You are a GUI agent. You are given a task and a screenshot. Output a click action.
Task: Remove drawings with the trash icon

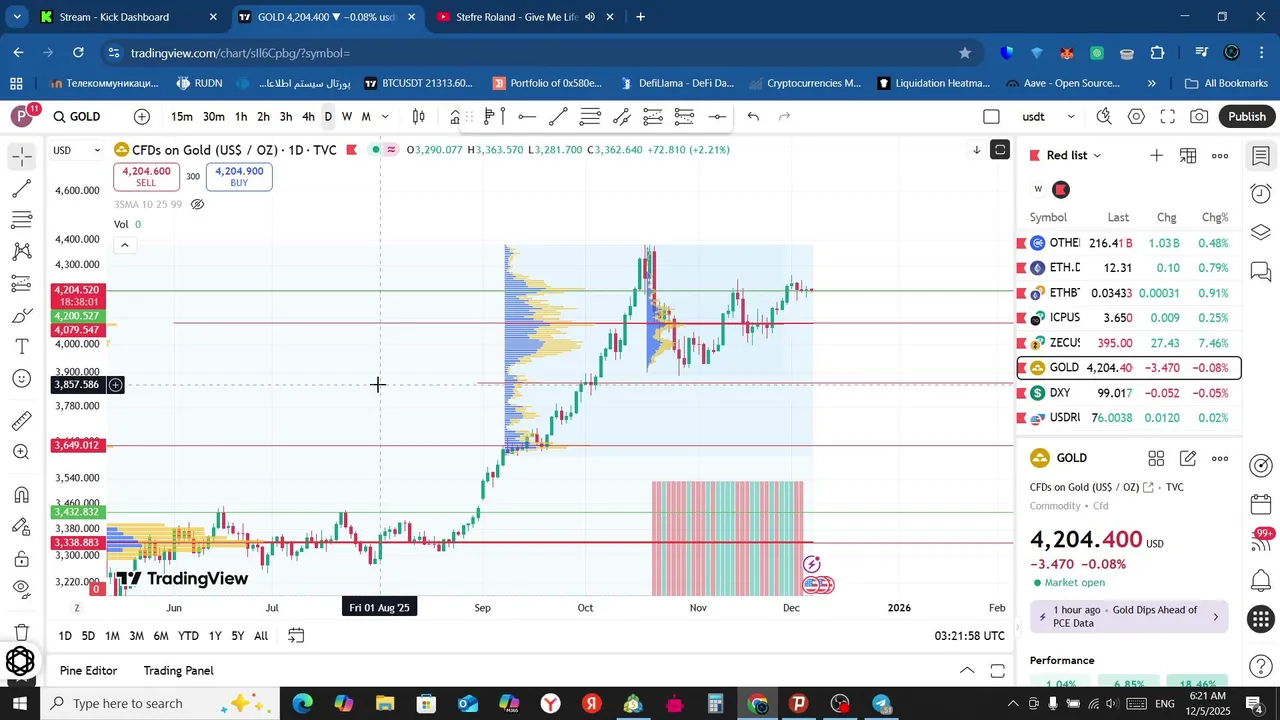tap(22, 632)
